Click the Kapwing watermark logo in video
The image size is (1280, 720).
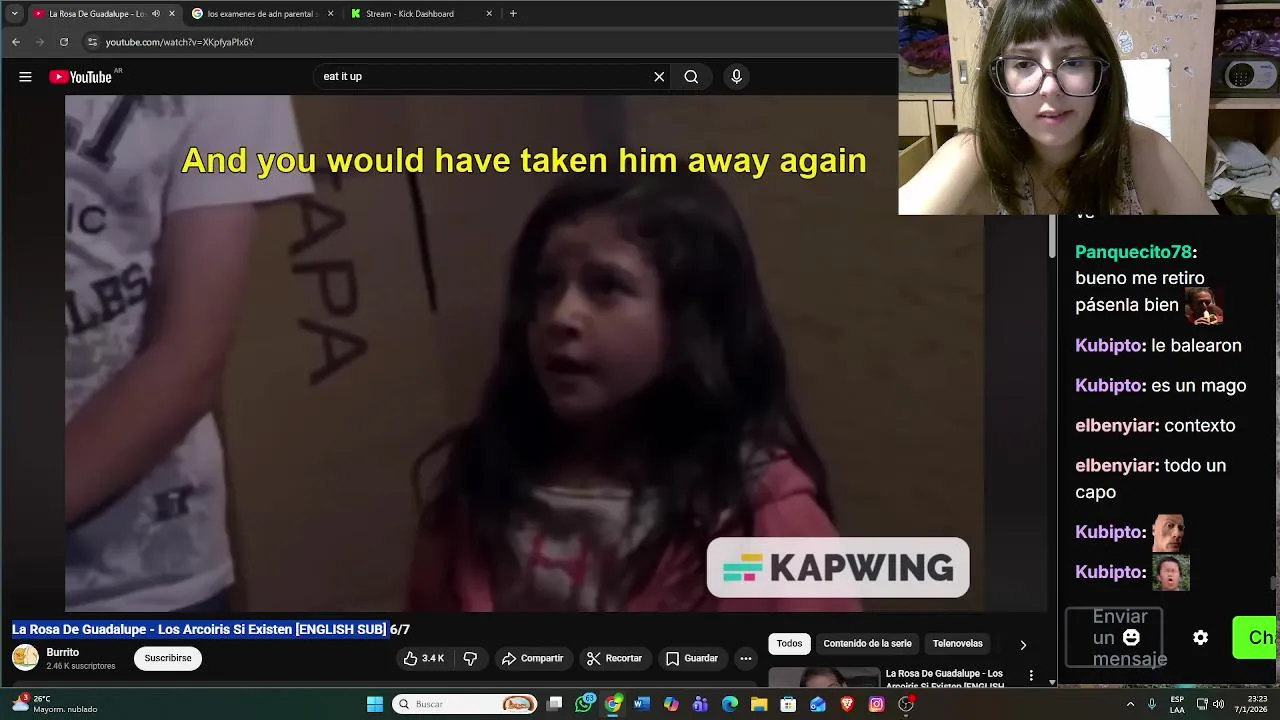838,568
